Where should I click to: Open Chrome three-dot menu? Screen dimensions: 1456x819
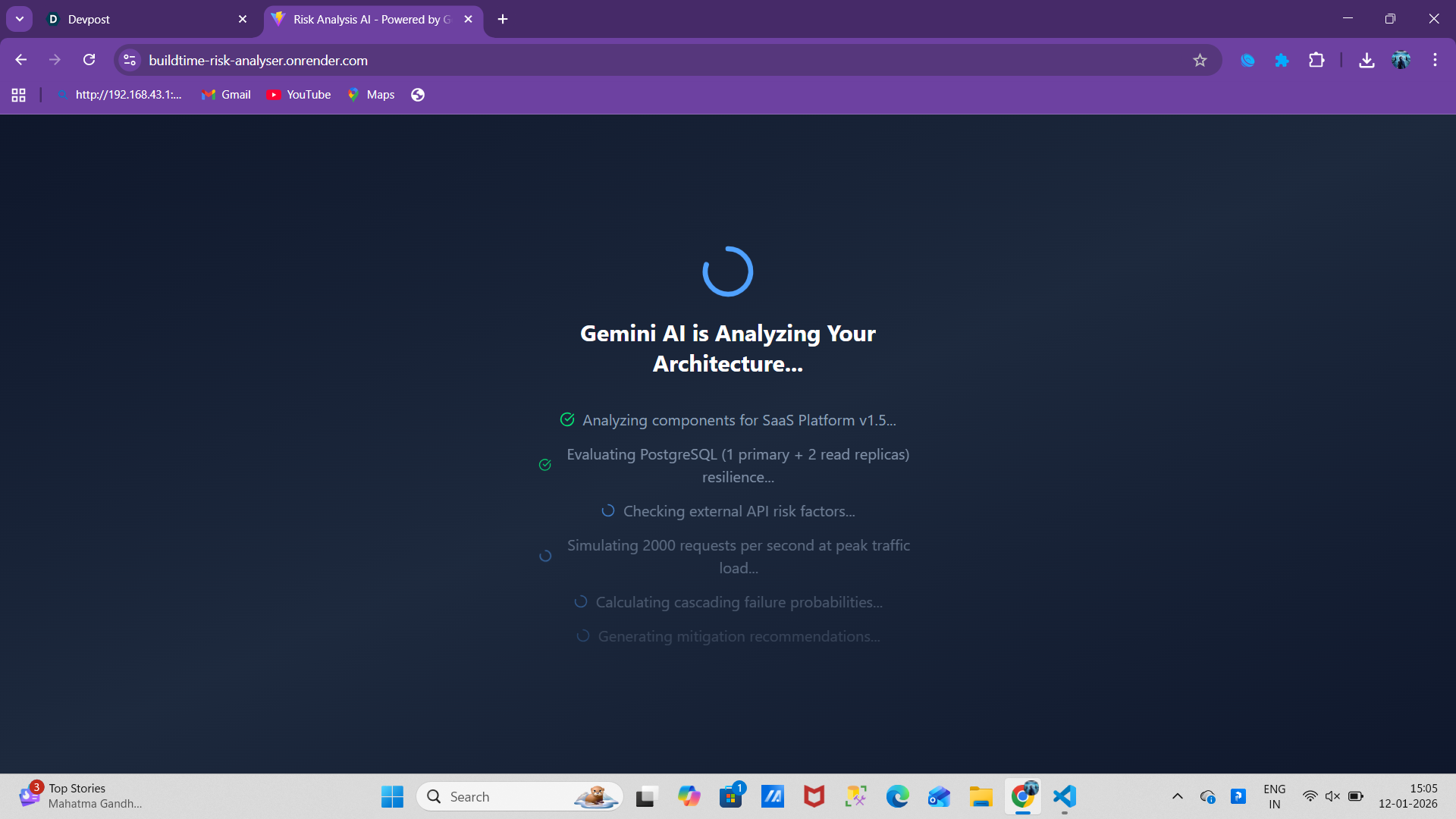point(1435,60)
